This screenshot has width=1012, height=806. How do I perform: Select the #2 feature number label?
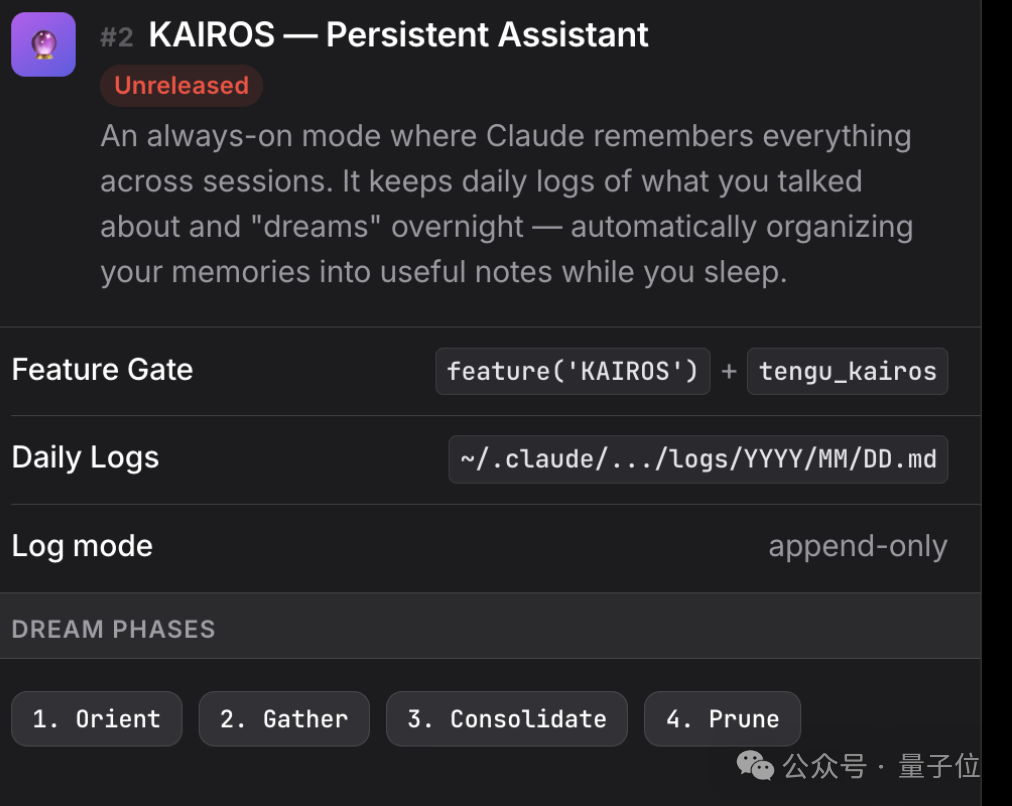pos(117,38)
